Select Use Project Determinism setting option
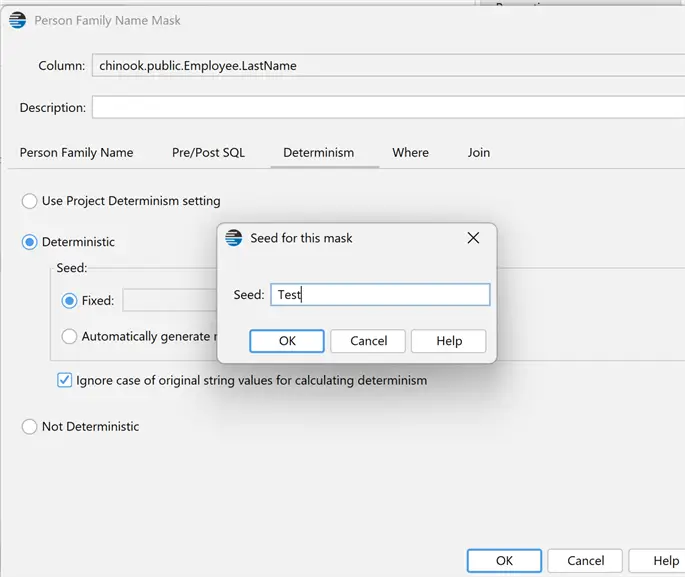The height and width of the screenshot is (577, 685). point(29,201)
